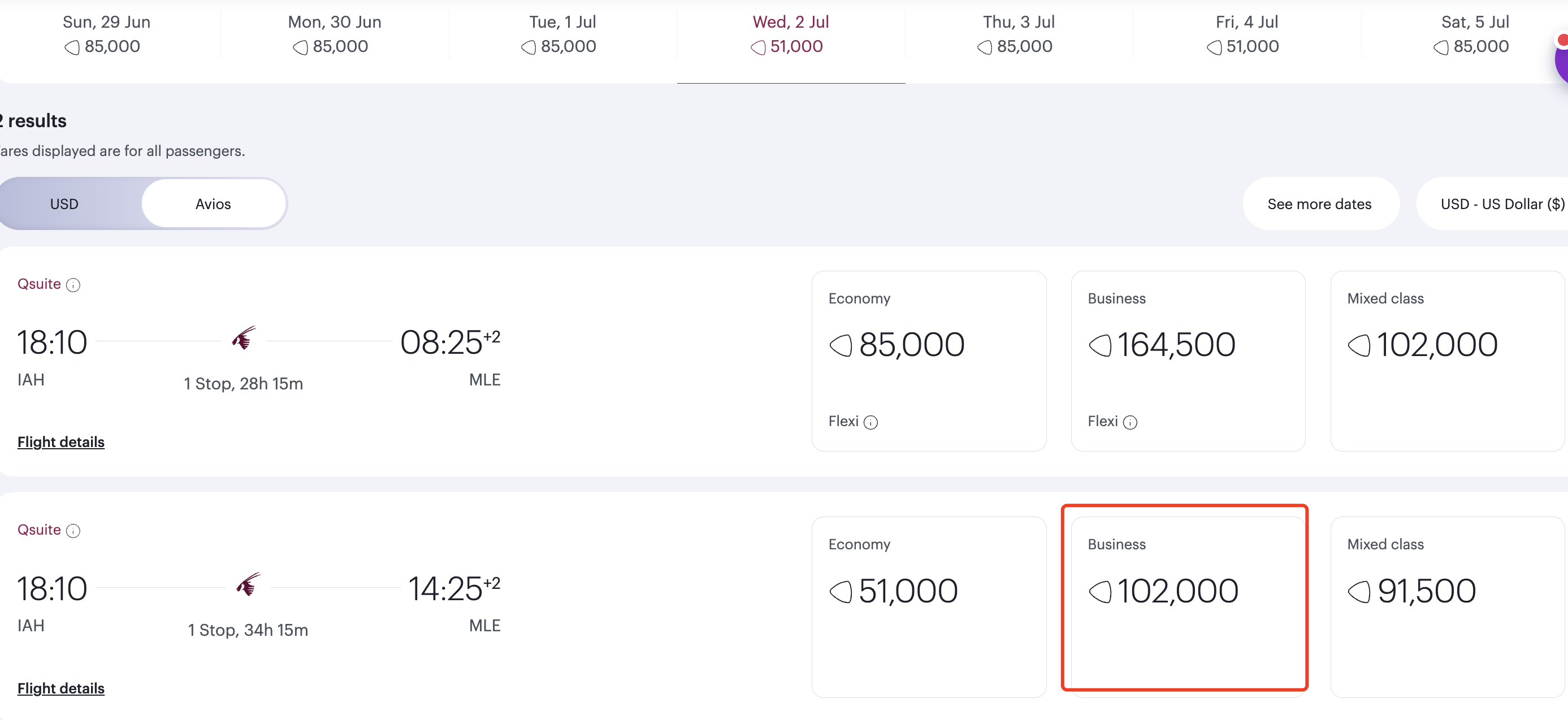Choose the Business 164,500 Avios fare card

1188,361
